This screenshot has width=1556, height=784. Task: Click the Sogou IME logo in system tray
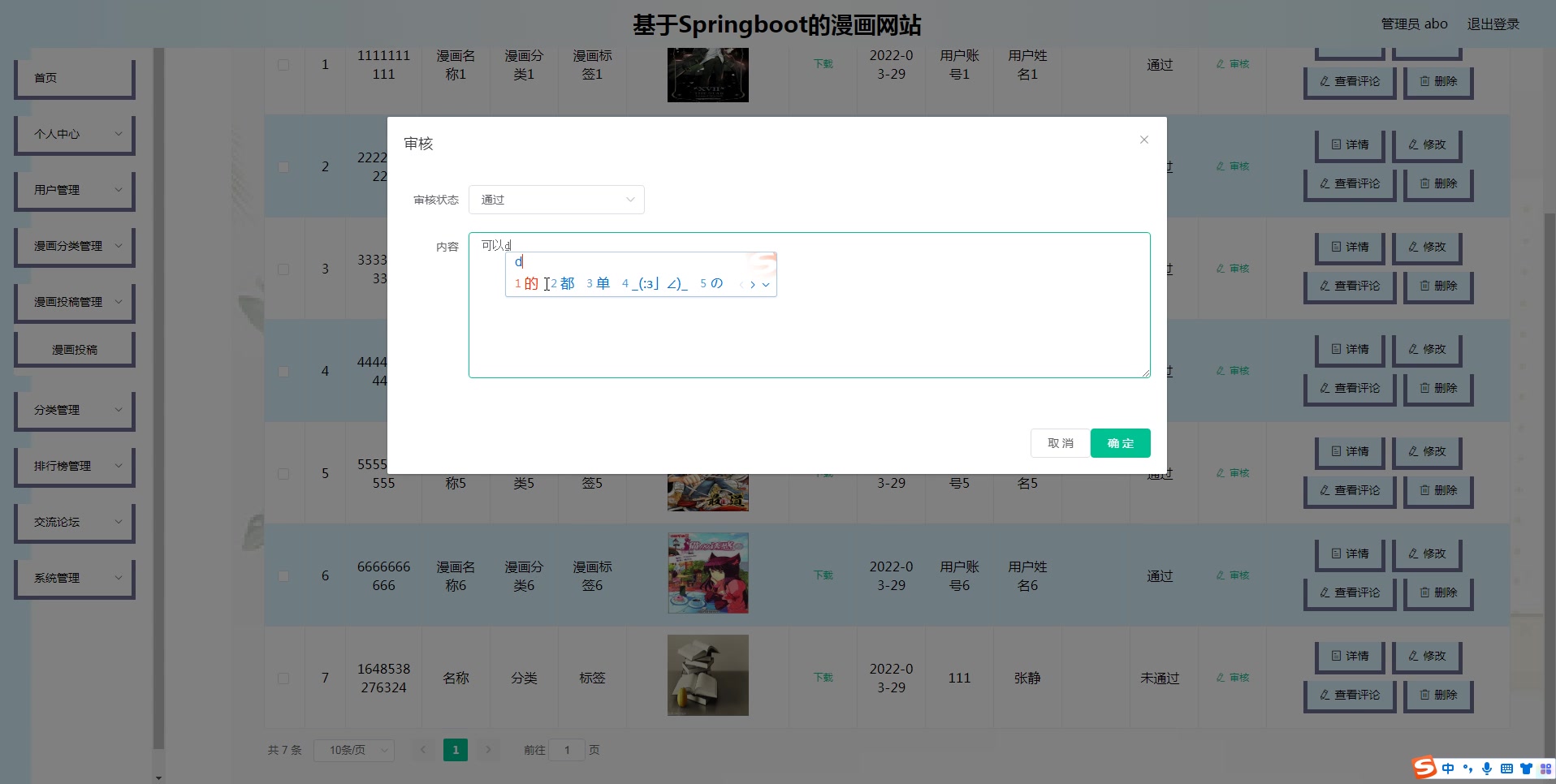click(1425, 768)
